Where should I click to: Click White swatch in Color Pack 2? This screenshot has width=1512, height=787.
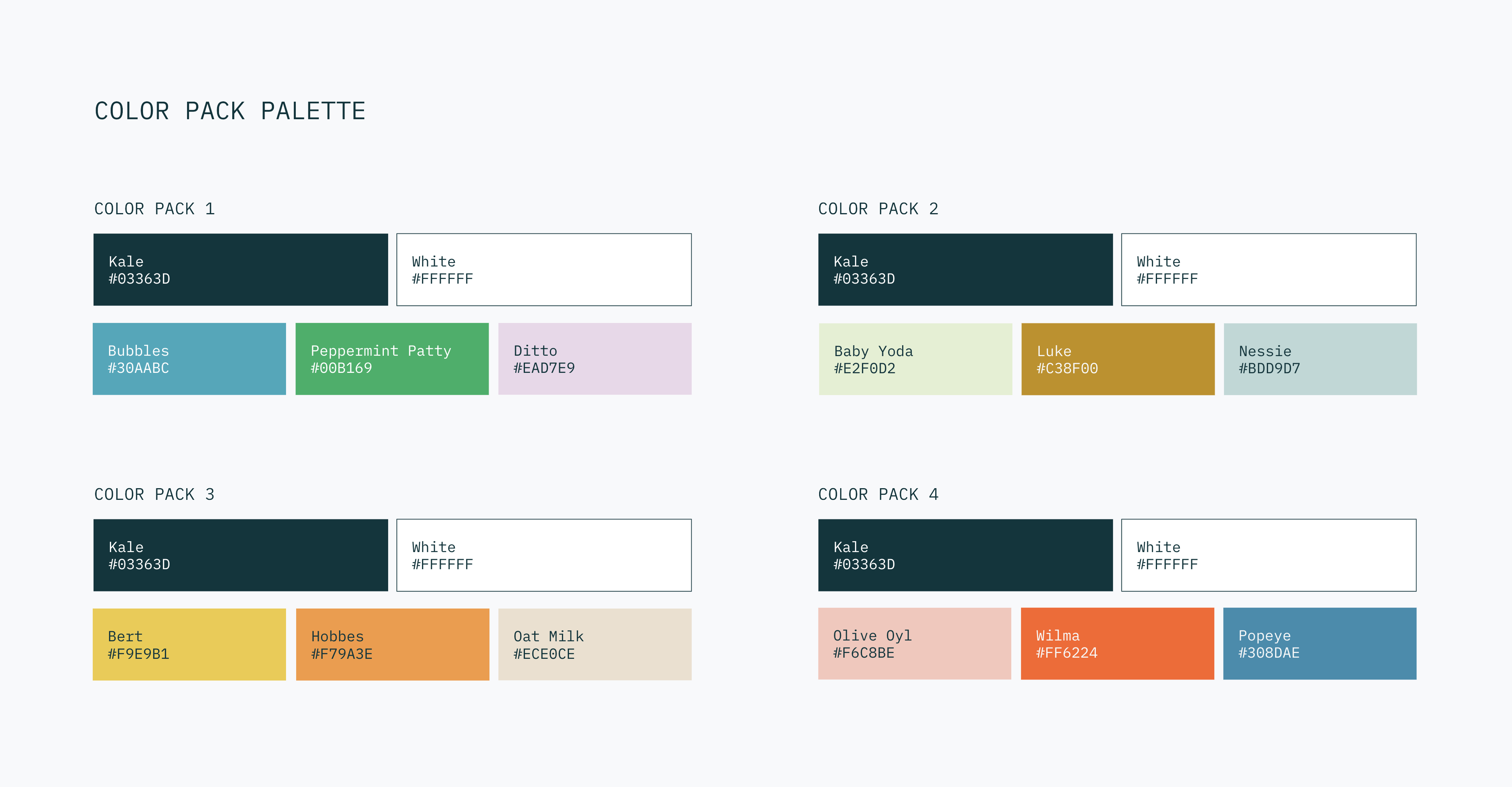point(1268,269)
